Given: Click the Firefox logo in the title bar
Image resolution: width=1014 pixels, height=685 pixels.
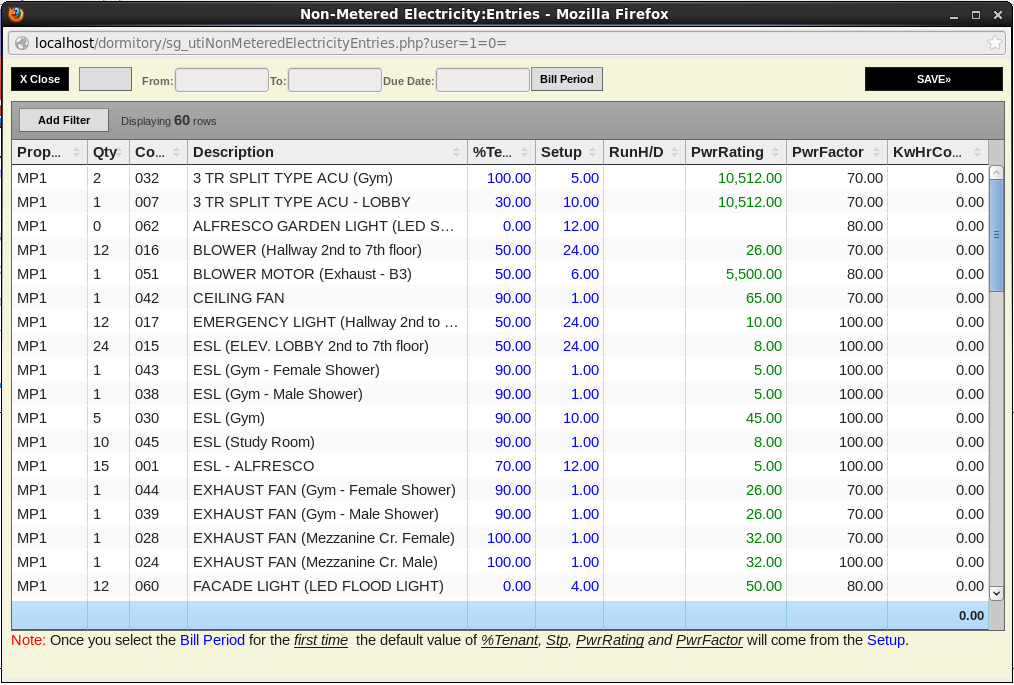Looking at the screenshot, I should point(14,14).
